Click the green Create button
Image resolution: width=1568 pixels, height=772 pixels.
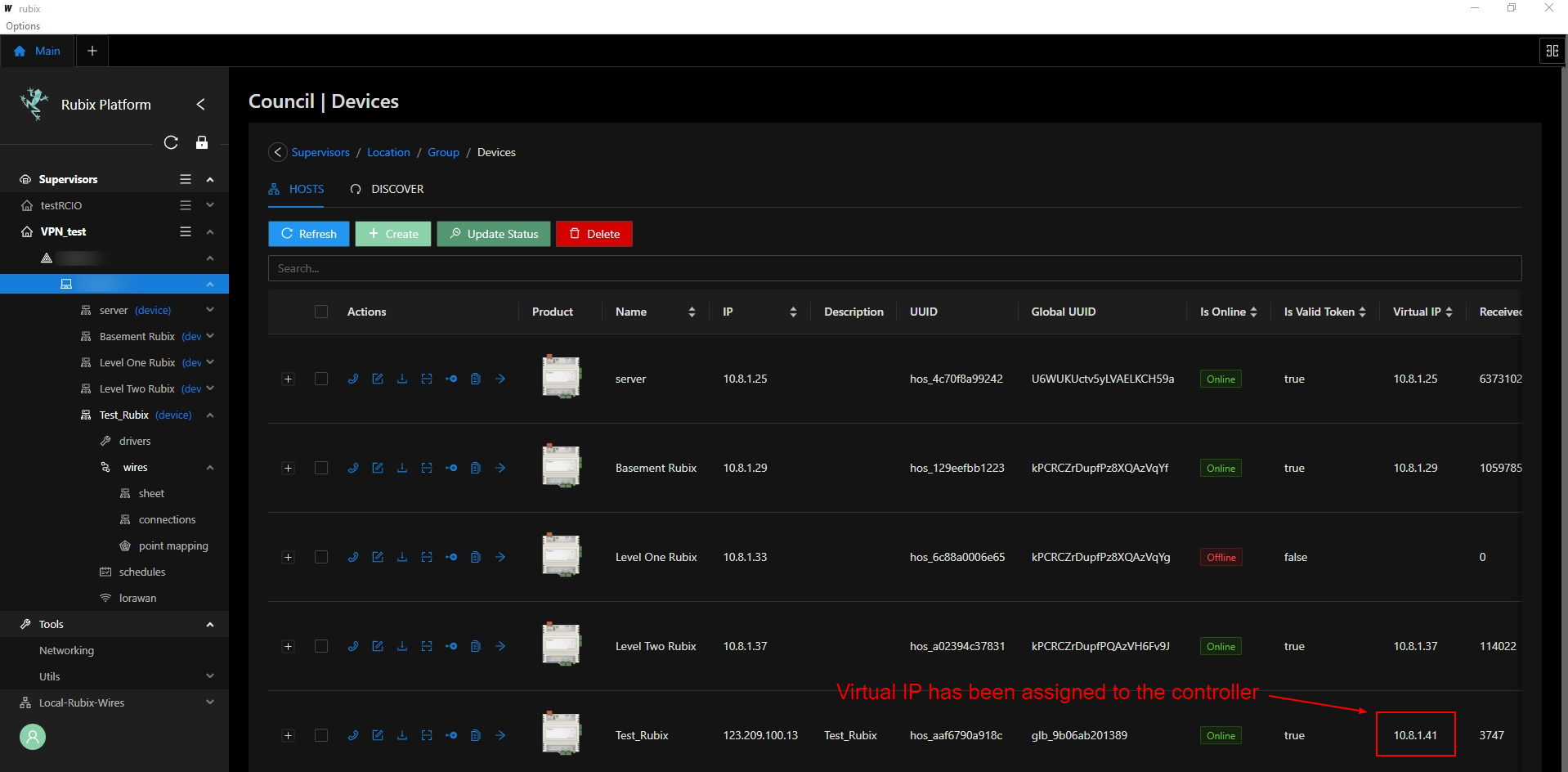click(x=393, y=234)
